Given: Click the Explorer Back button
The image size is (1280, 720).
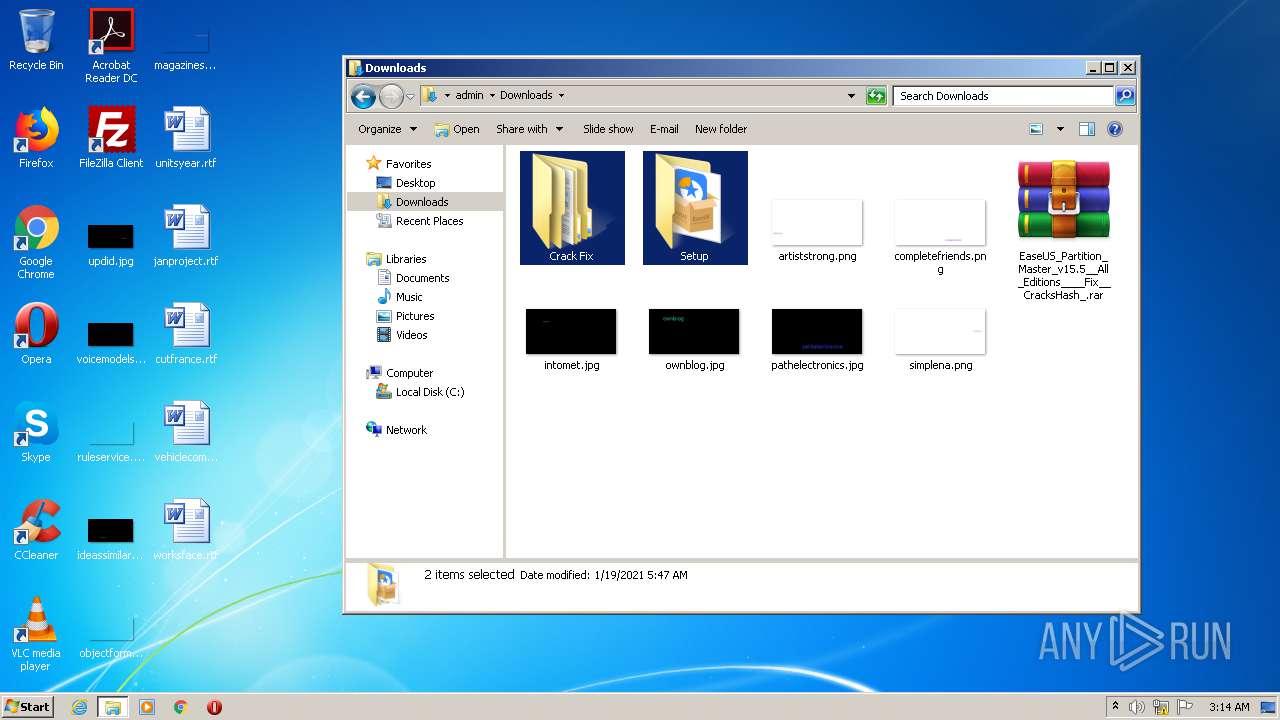Looking at the screenshot, I should click(x=363, y=96).
